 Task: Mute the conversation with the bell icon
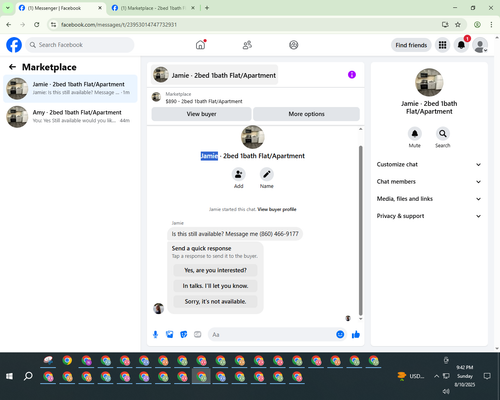[414, 134]
